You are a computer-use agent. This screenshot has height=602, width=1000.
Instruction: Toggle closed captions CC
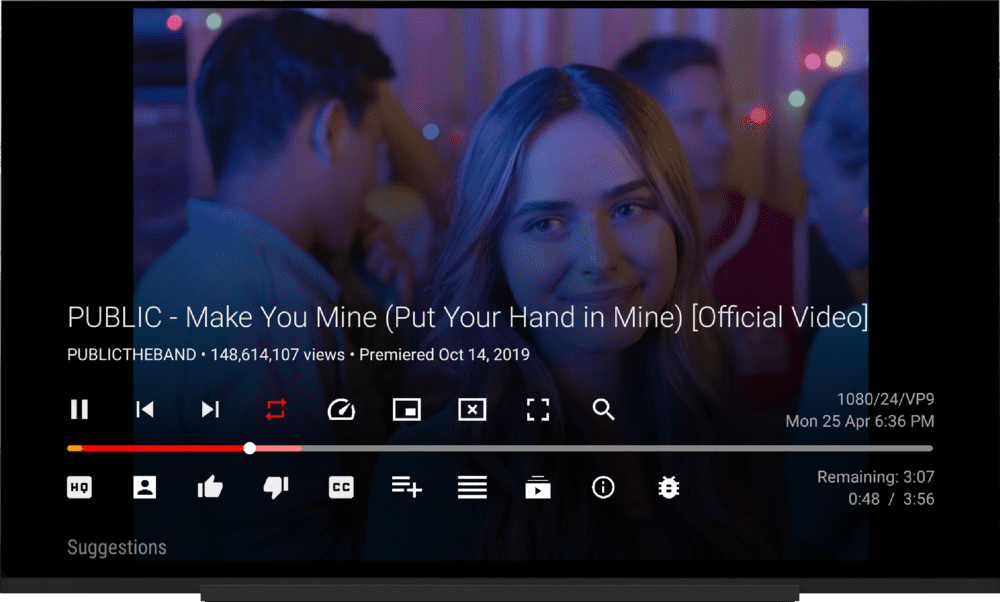click(x=341, y=488)
